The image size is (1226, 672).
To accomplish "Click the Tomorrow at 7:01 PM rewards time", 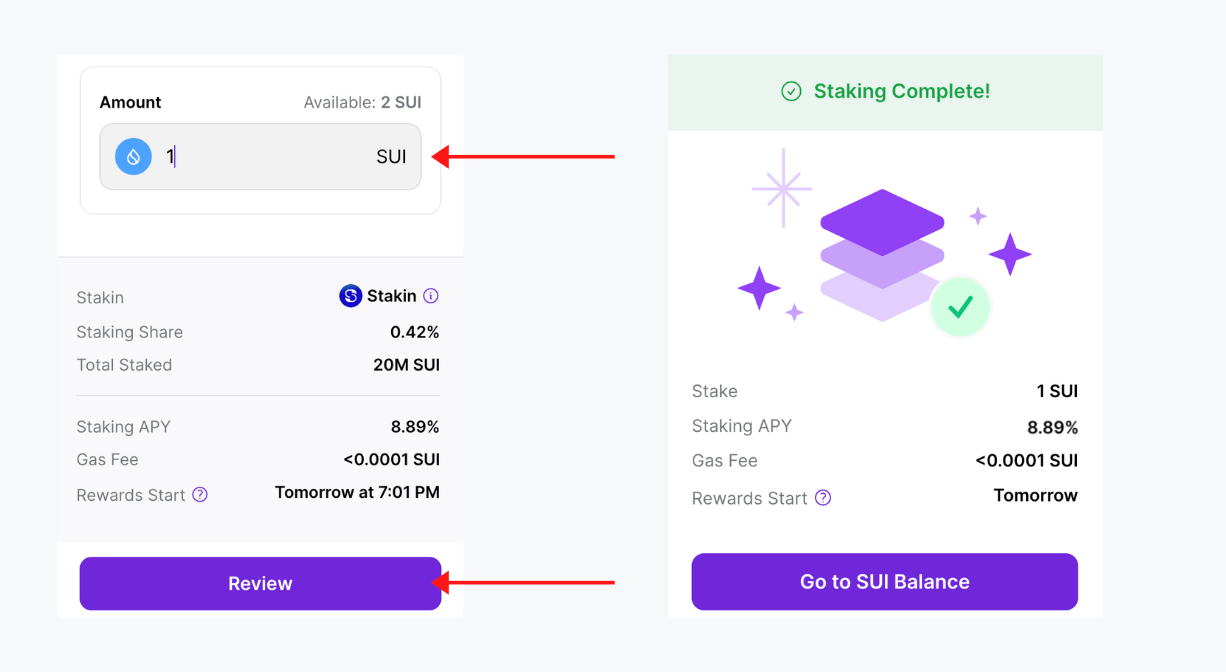I will tap(357, 492).
